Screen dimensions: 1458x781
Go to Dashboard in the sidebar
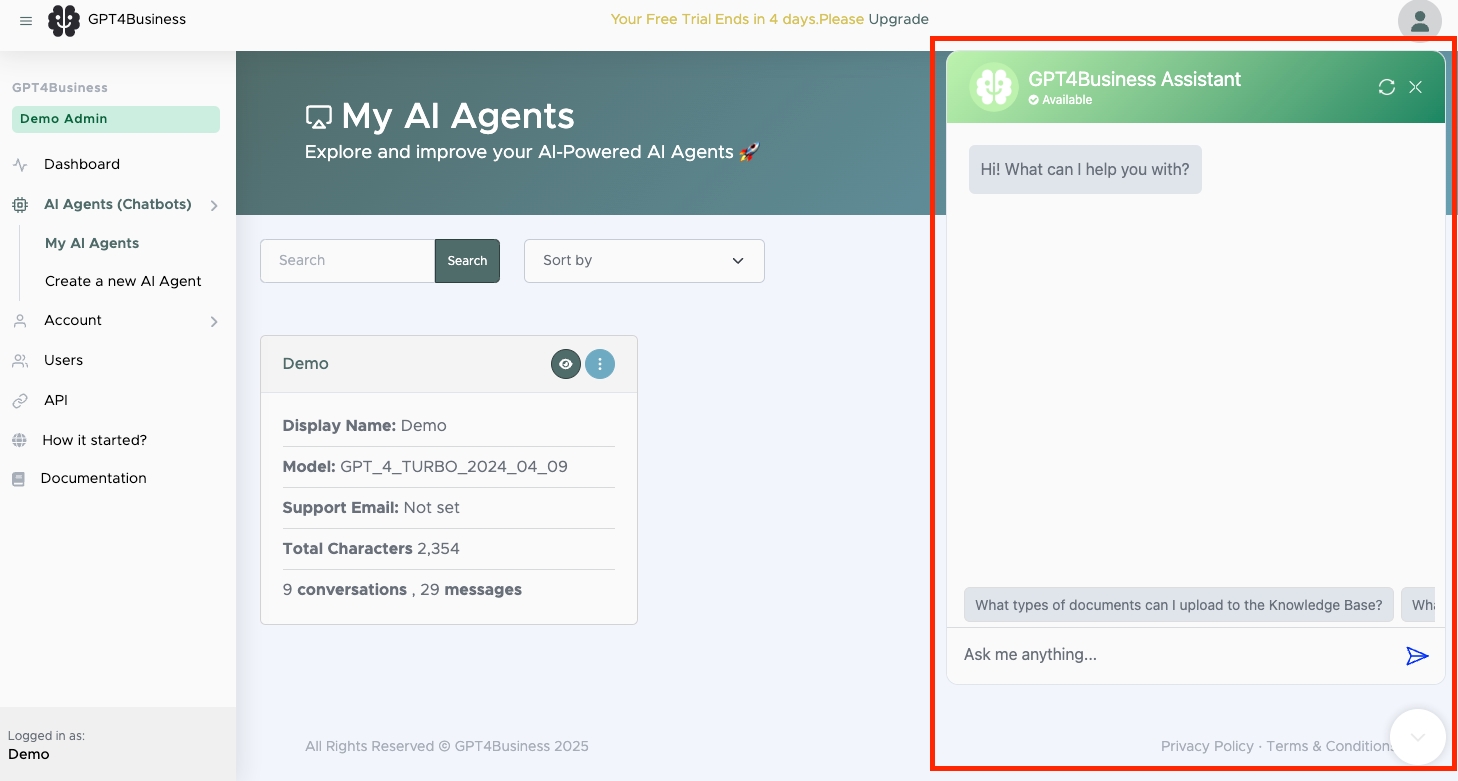coord(81,164)
